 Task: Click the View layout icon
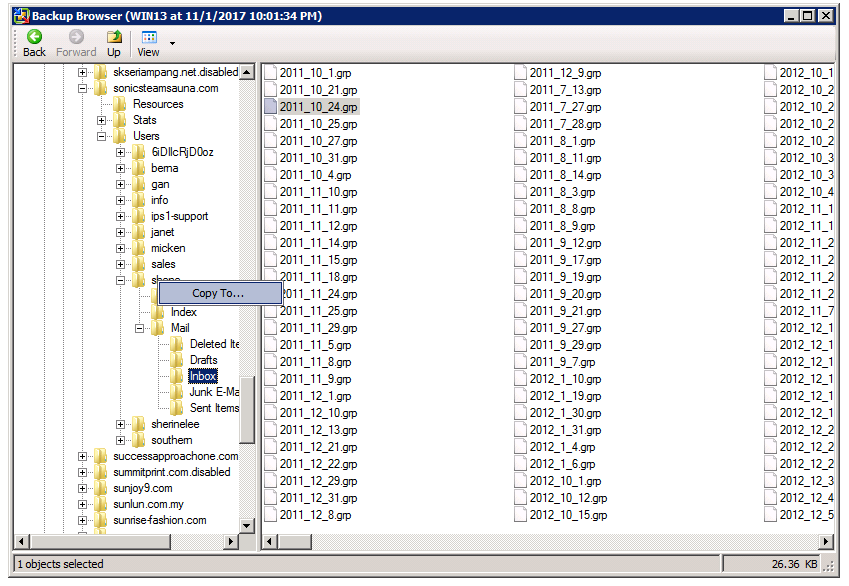(x=148, y=37)
